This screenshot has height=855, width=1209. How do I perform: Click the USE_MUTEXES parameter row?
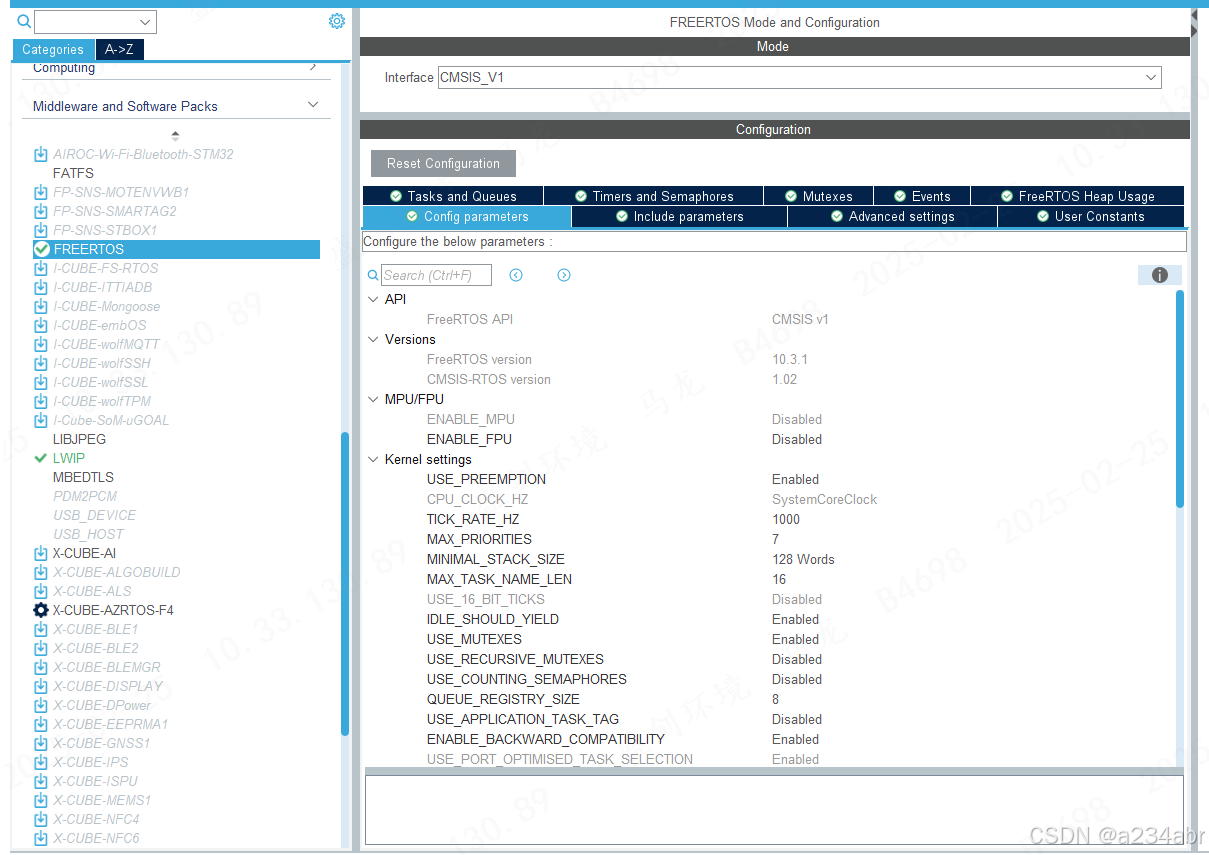tap(770, 639)
